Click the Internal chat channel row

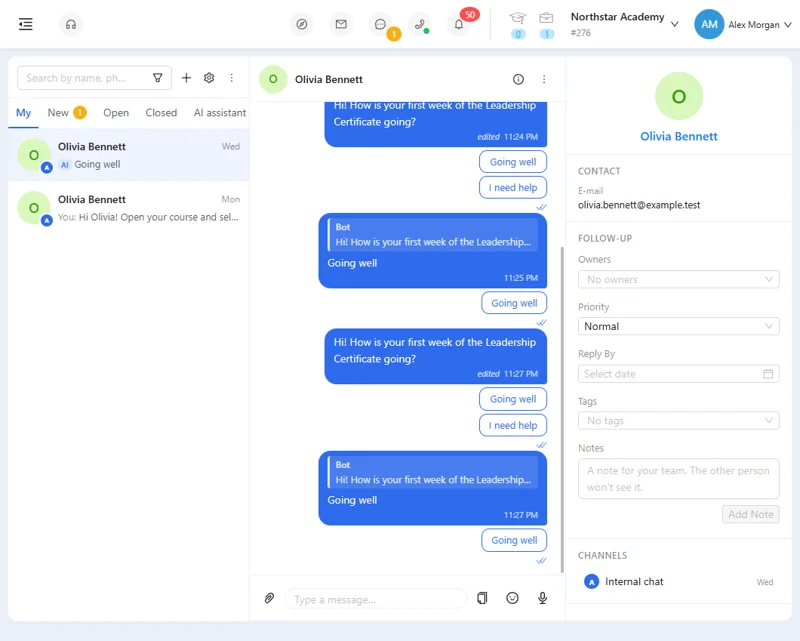[679, 581]
